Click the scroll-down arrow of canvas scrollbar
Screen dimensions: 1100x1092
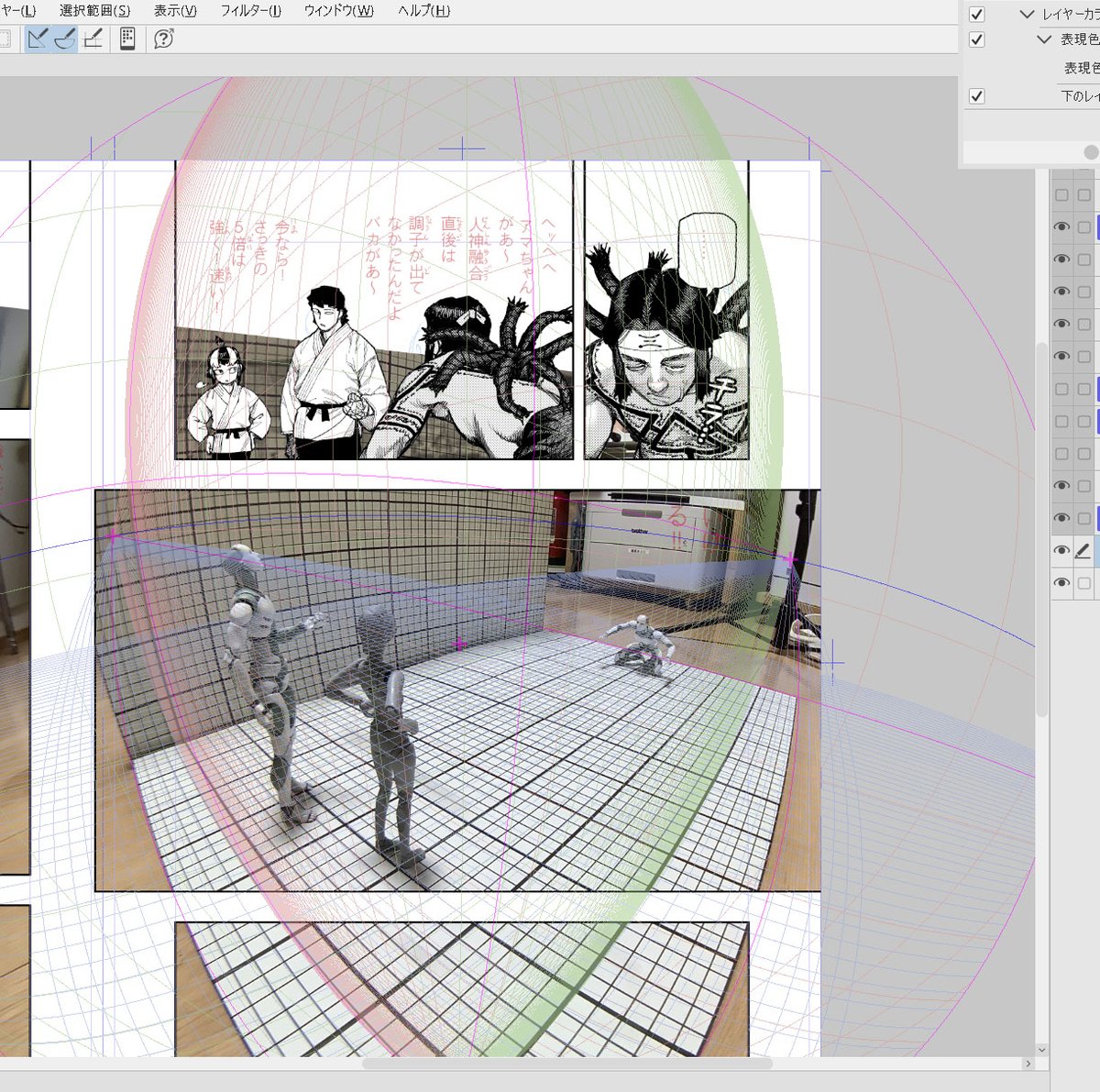point(1041,1050)
